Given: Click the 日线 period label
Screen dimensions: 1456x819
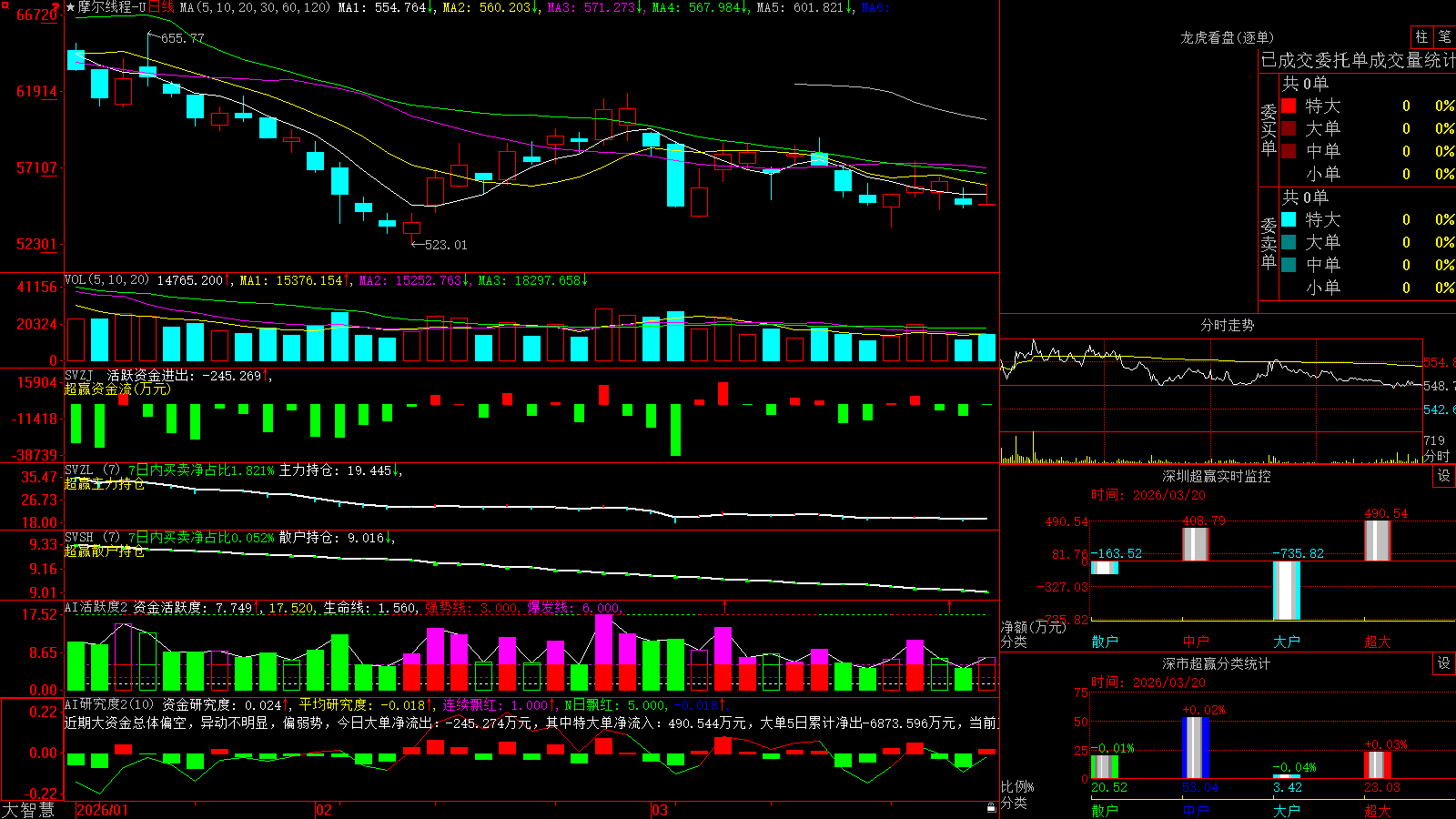Looking at the screenshot, I should pyautogui.click(x=161, y=7).
